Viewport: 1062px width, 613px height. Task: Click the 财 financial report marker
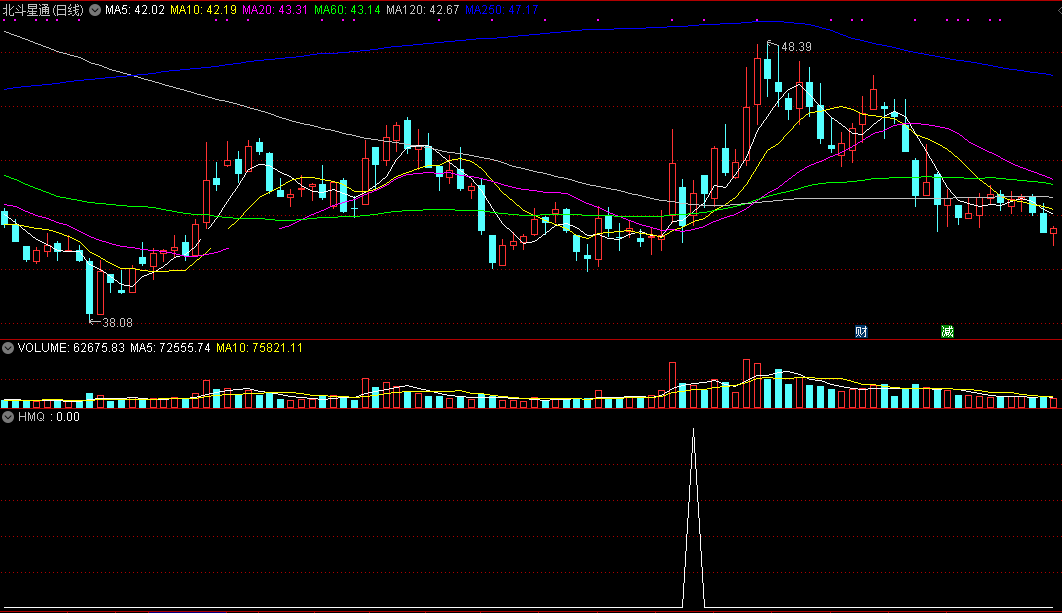[x=862, y=331]
